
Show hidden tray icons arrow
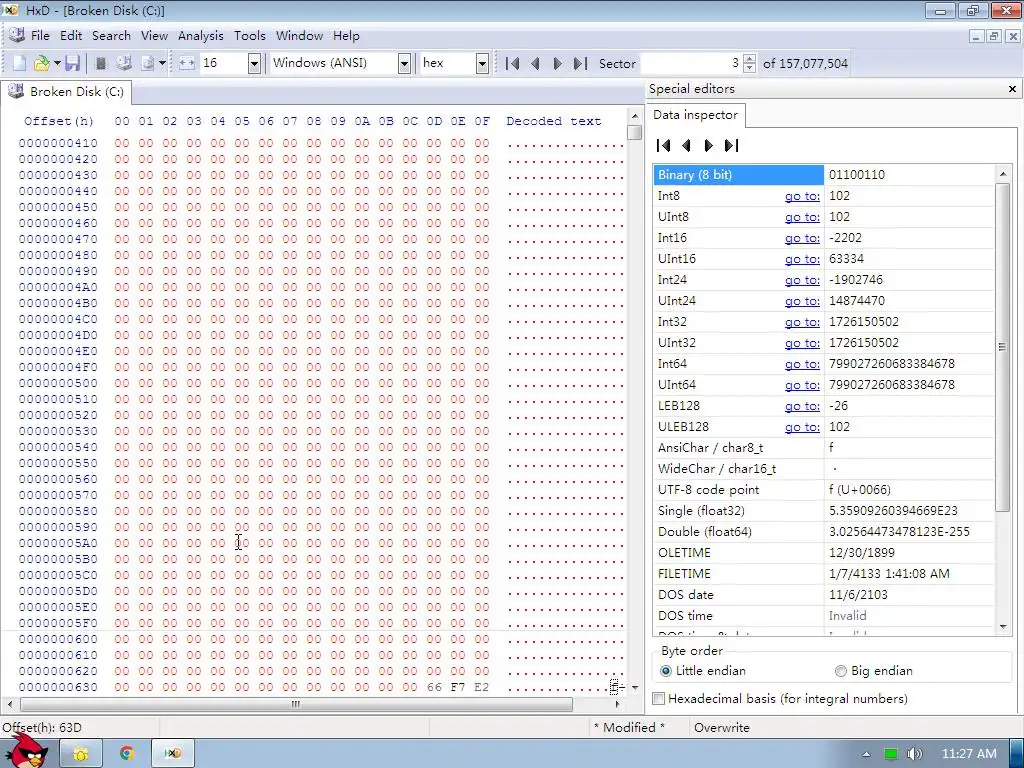[x=867, y=754]
